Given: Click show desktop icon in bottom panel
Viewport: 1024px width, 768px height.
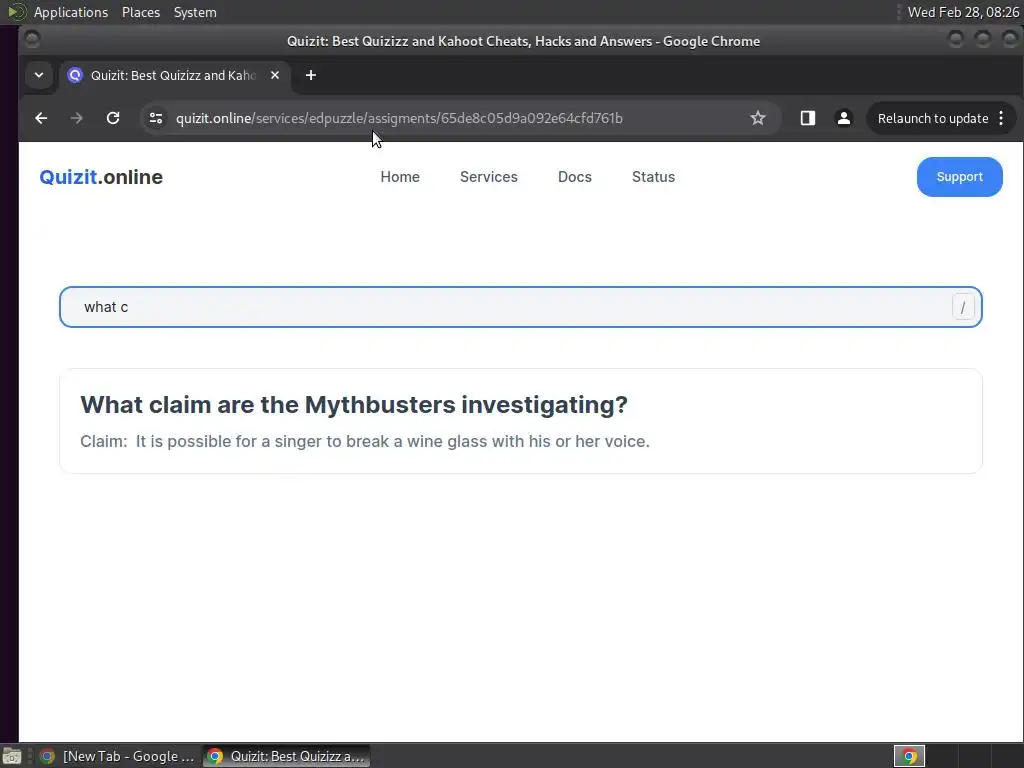Looking at the screenshot, I should 12,756.
